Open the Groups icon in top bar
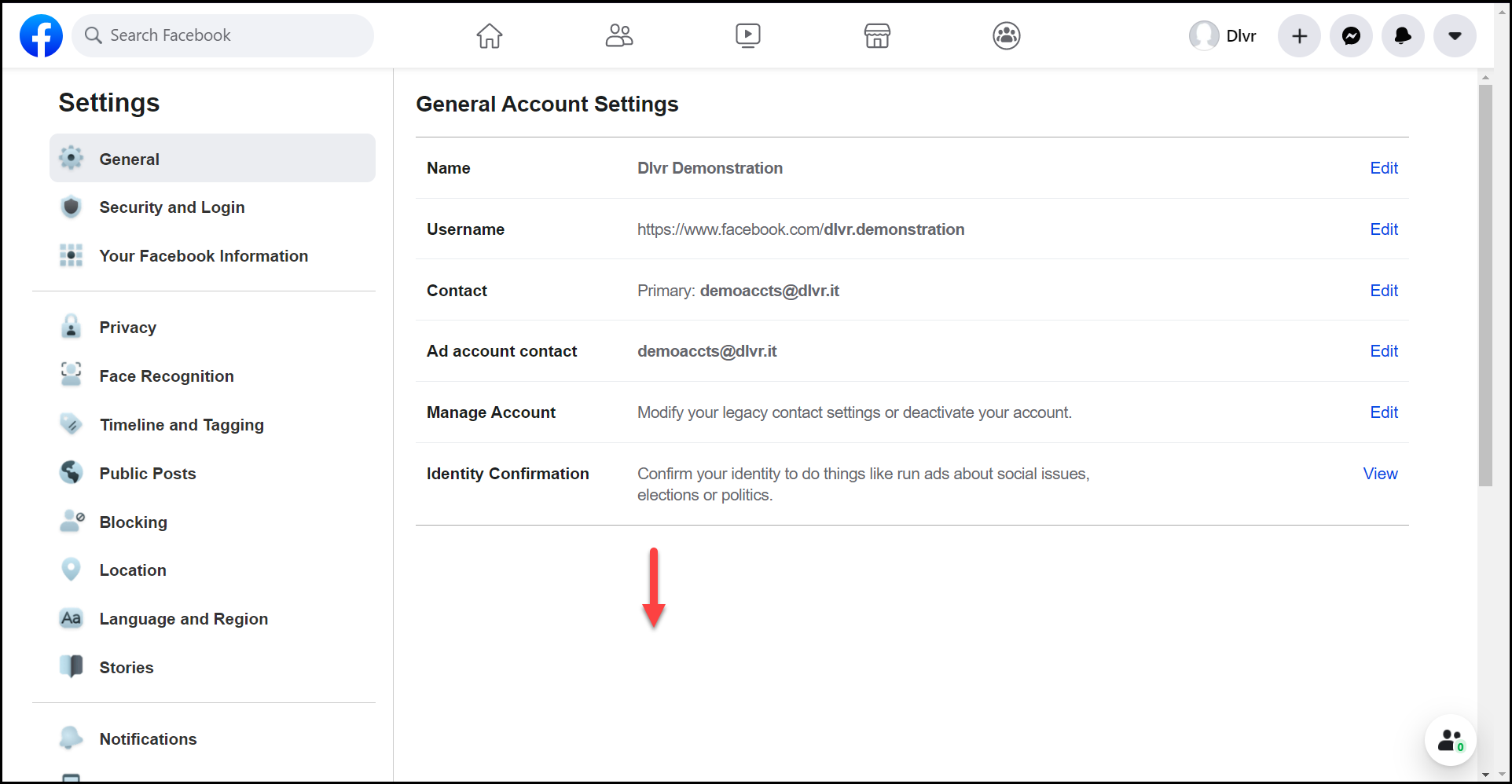 click(x=1006, y=35)
